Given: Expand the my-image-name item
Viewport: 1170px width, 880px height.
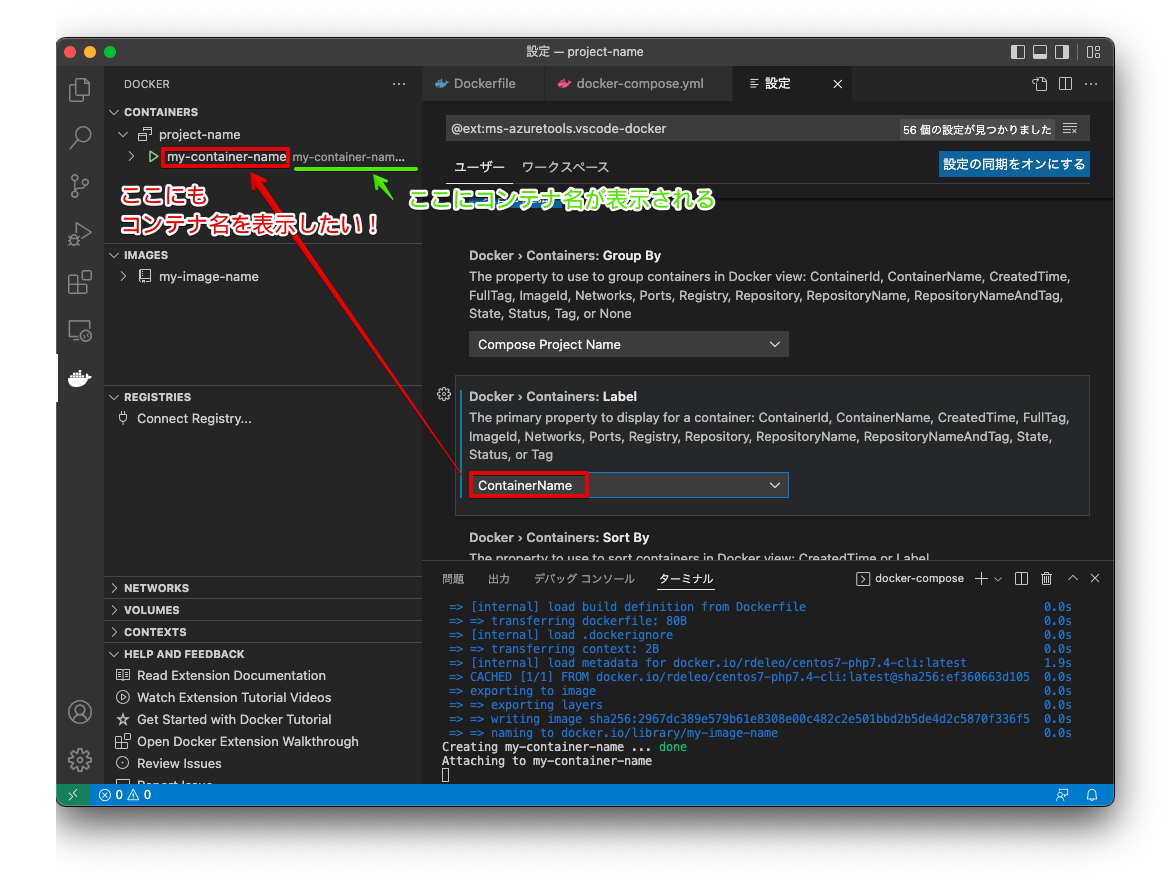Looking at the screenshot, I should point(123,276).
